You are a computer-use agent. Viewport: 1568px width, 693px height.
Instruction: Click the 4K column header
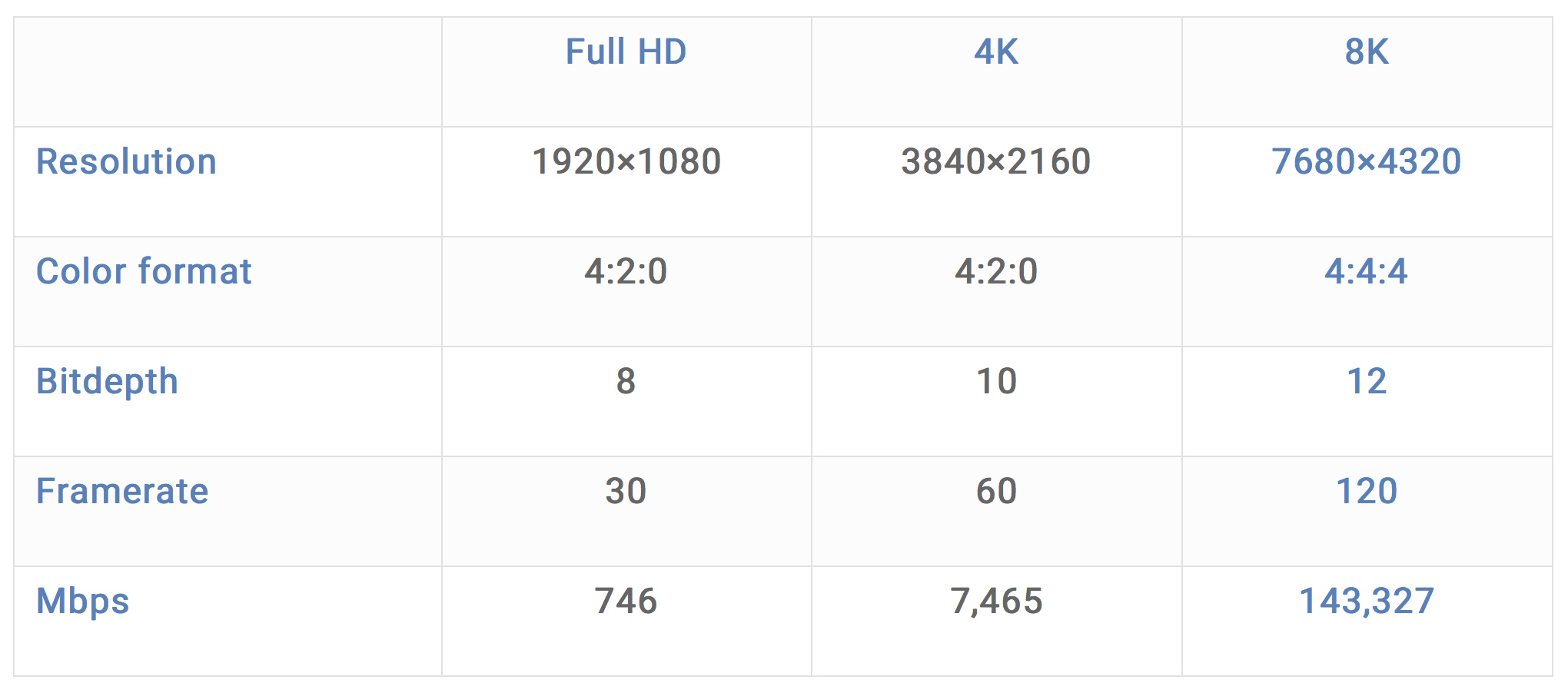click(996, 52)
